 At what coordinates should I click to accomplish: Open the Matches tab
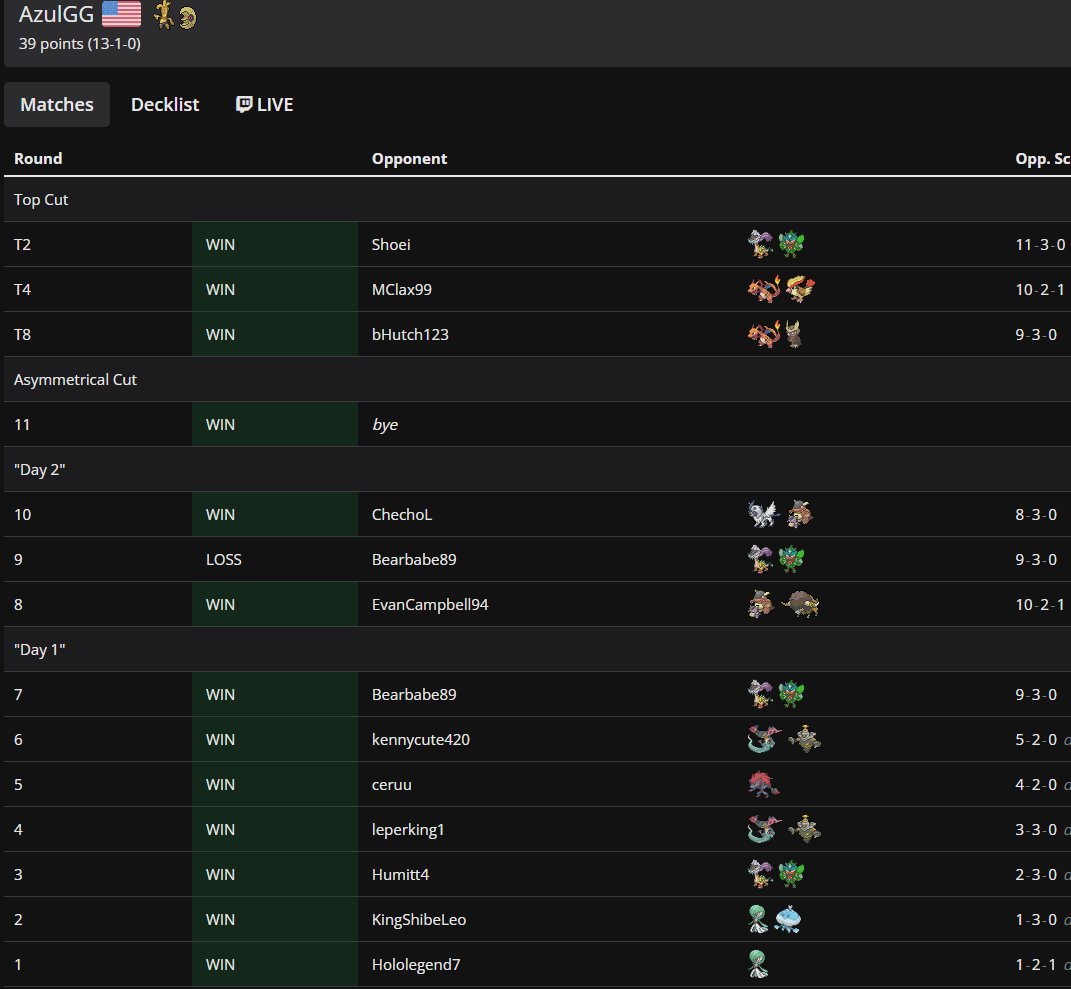56,104
